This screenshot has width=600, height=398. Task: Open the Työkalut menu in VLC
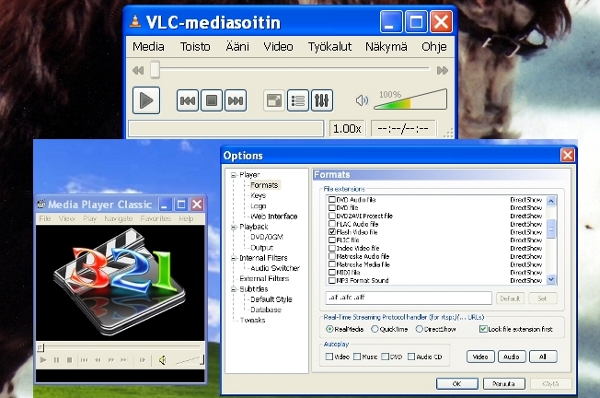pyautogui.click(x=329, y=47)
